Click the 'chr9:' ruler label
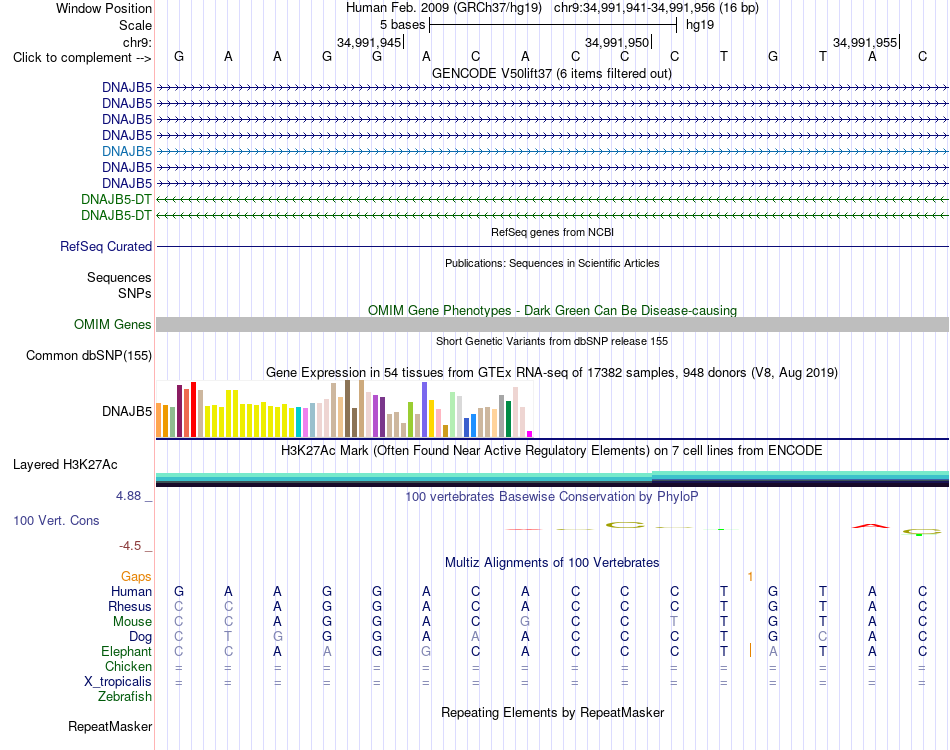Image resolution: width=950 pixels, height=750 pixels. [x=137, y=42]
